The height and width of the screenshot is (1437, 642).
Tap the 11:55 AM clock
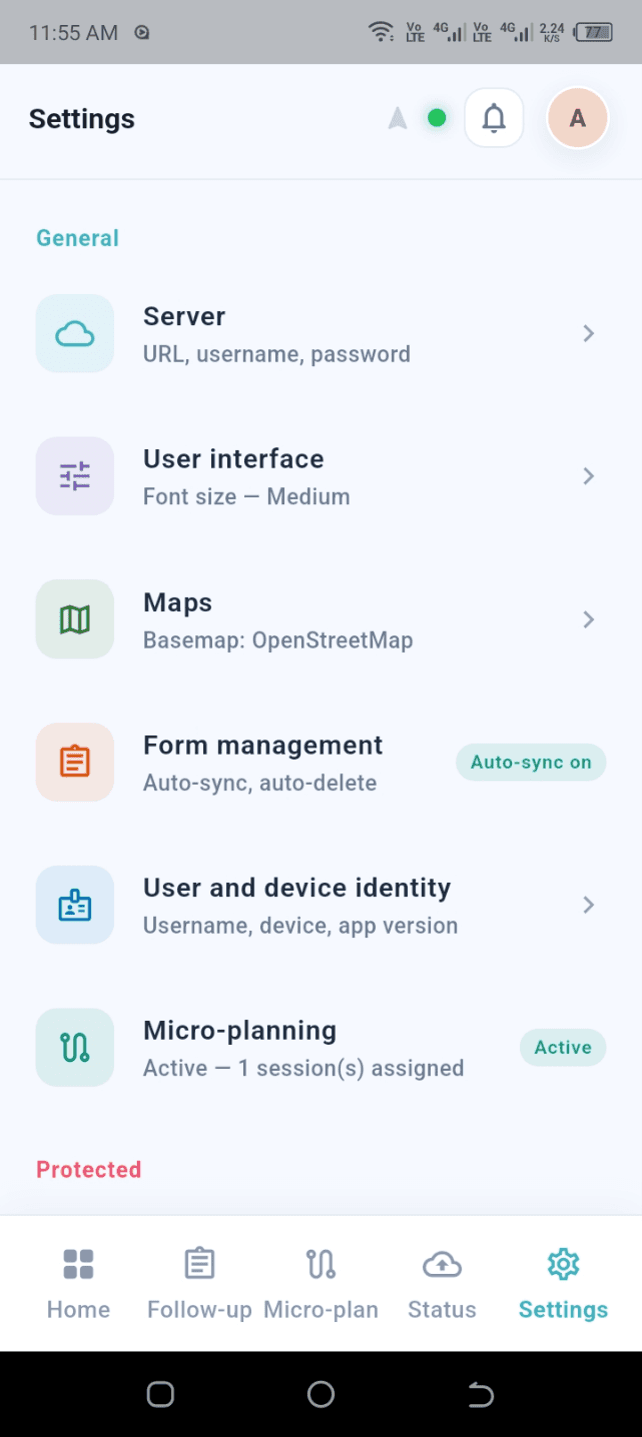(73, 32)
